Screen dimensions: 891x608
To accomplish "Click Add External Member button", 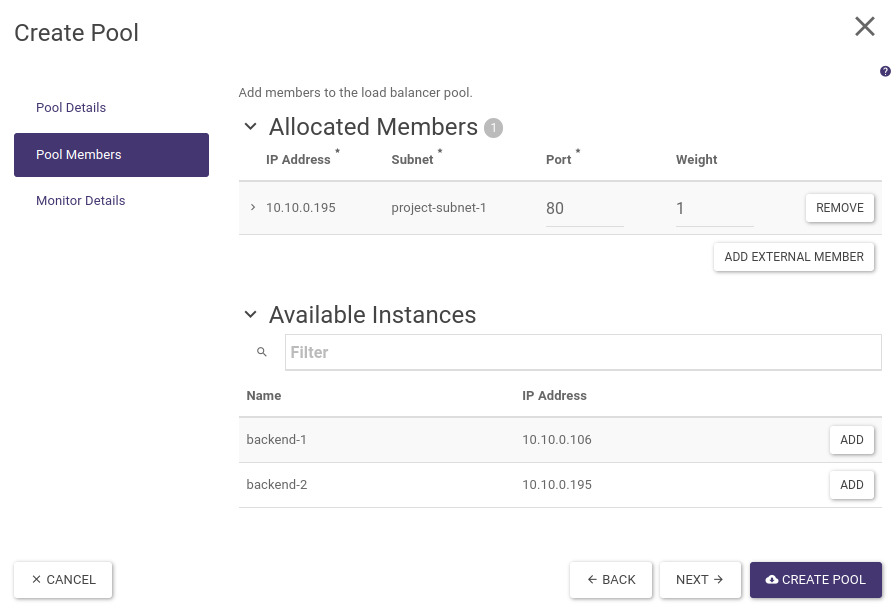I will click(793, 257).
